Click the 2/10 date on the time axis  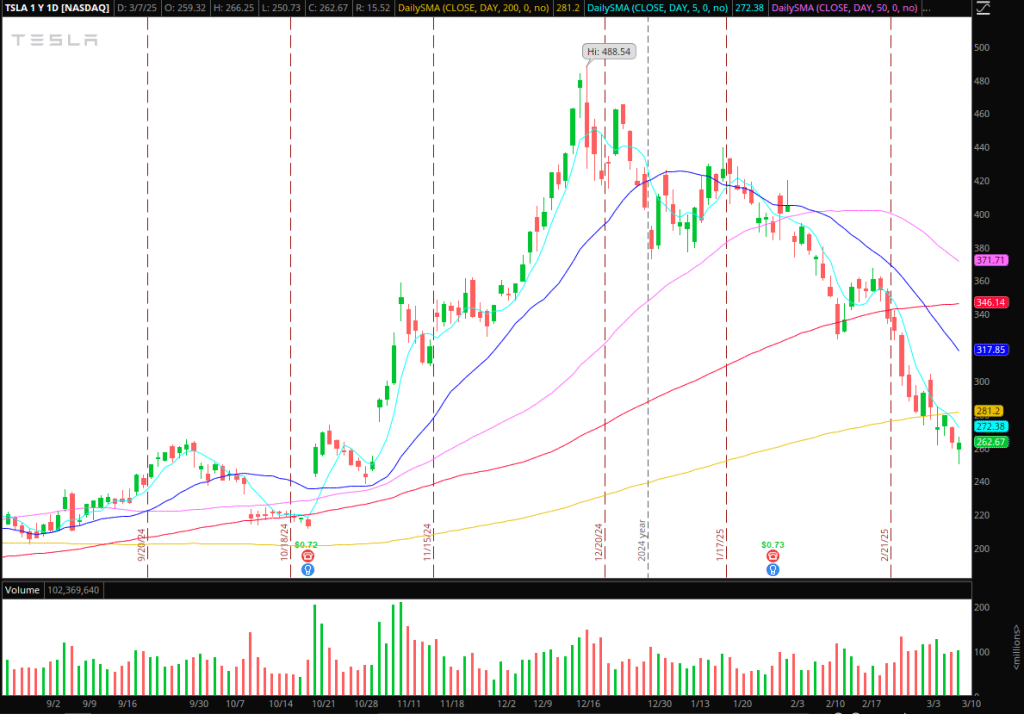pos(835,704)
